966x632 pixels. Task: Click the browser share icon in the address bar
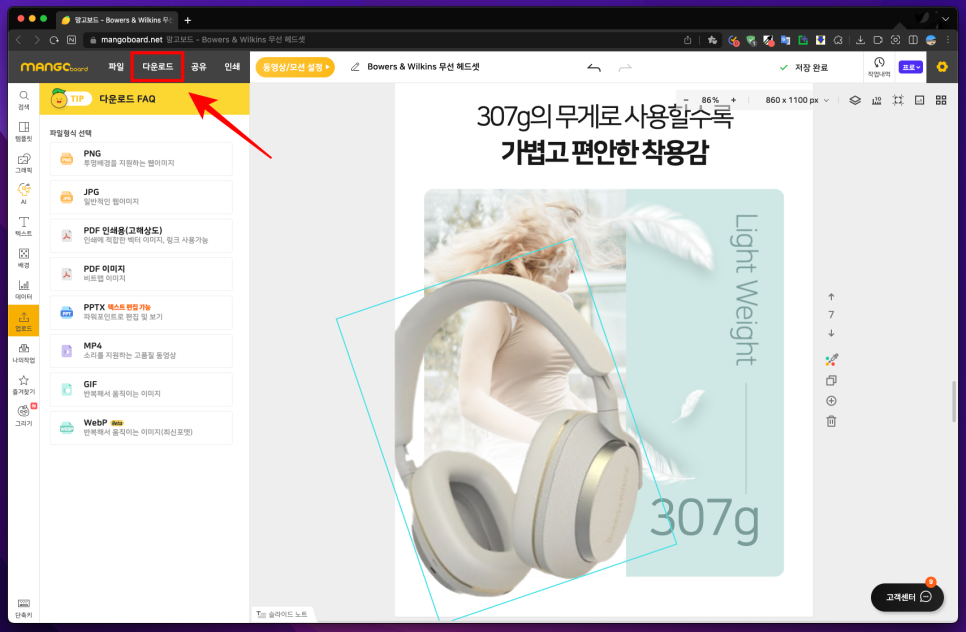point(688,39)
